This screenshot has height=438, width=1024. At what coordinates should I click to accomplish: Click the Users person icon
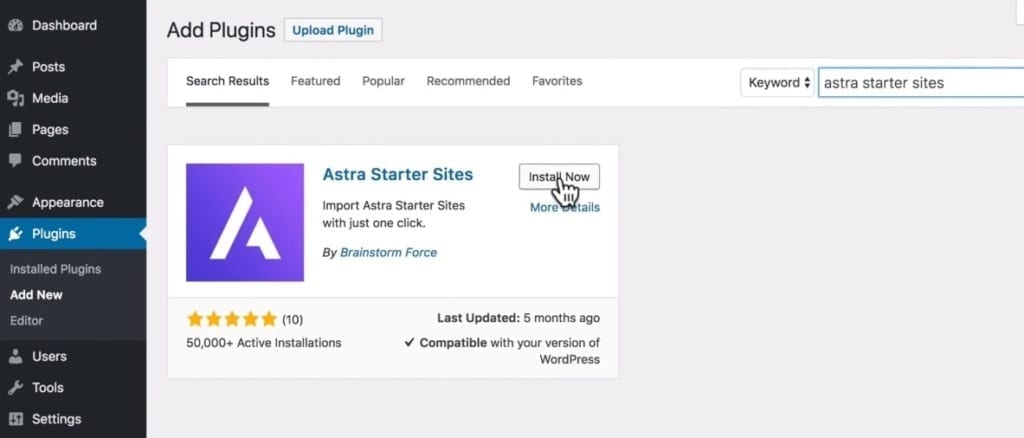pyautogui.click(x=16, y=356)
